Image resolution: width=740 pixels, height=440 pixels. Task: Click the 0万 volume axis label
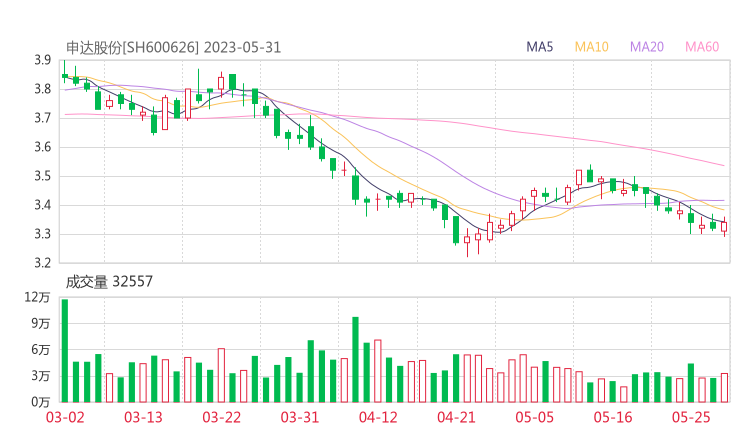(41, 402)
